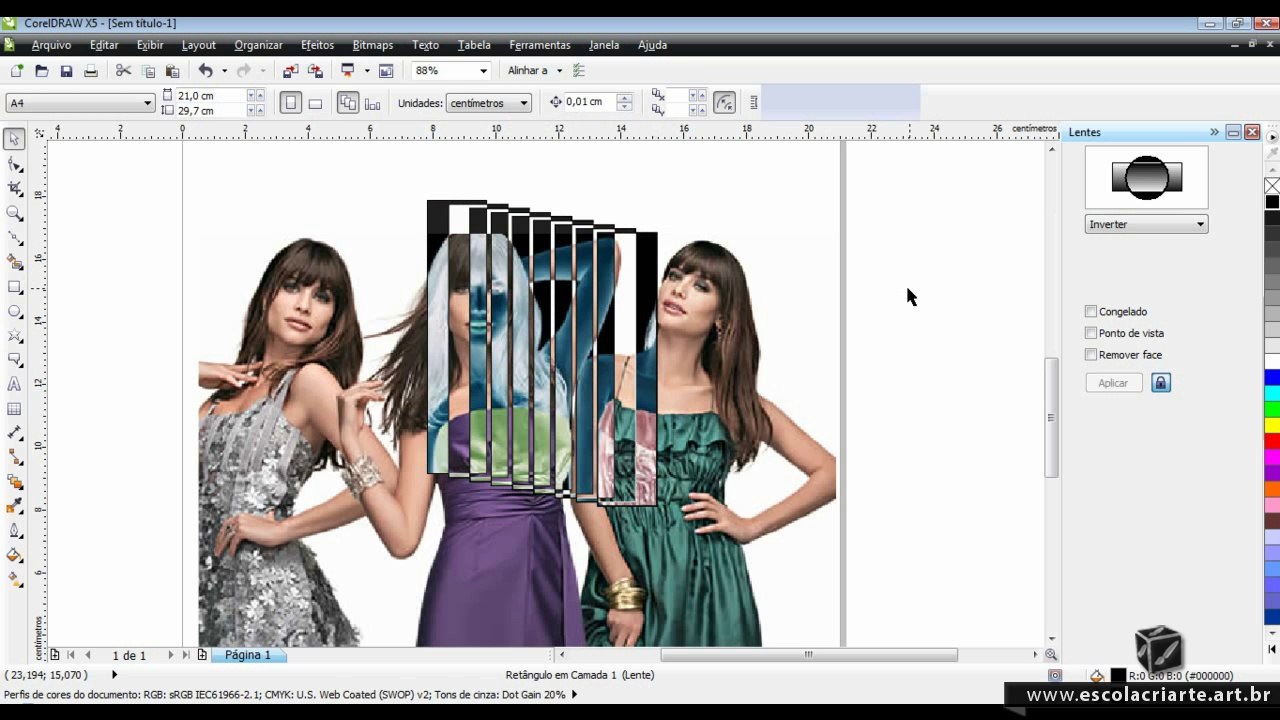
Task: Copy the selection with the toolbar icon
Action: click(148, 71)
